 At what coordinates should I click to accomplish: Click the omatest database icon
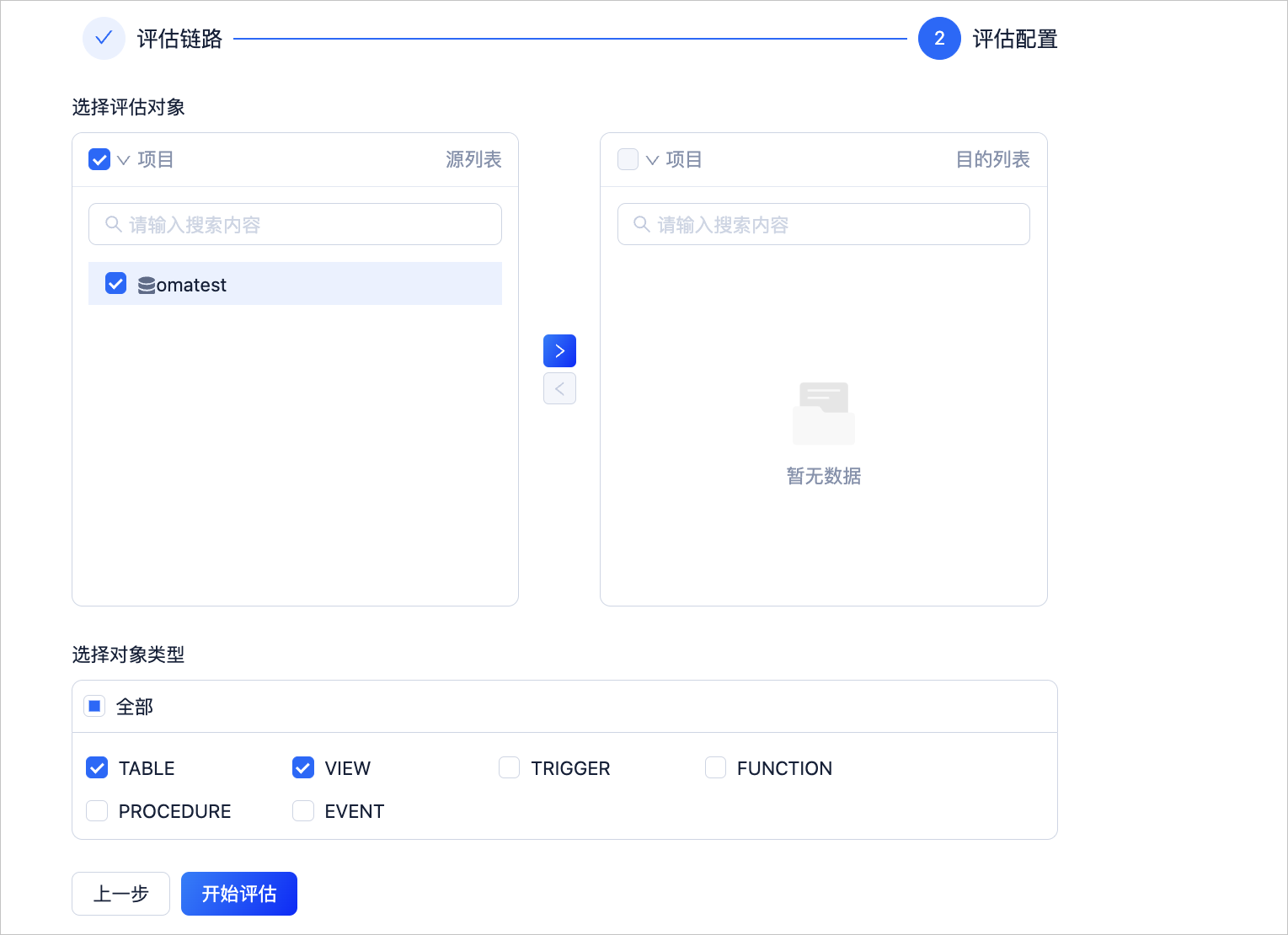click(x=147, y=286)
